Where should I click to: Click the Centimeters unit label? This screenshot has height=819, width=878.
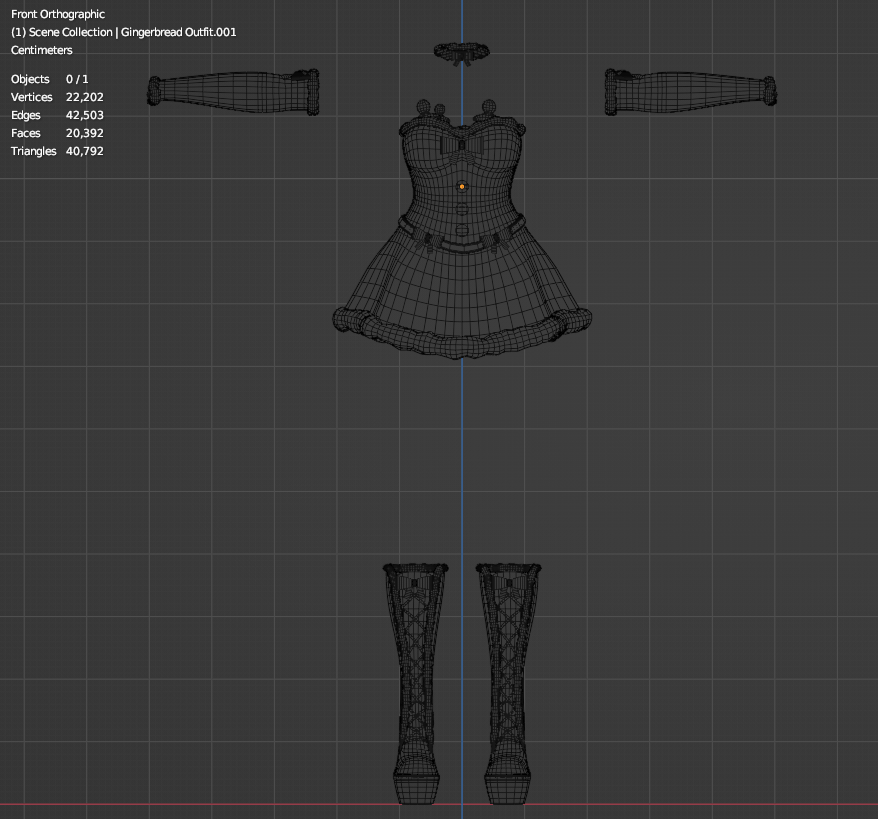[x=42, y=50]
